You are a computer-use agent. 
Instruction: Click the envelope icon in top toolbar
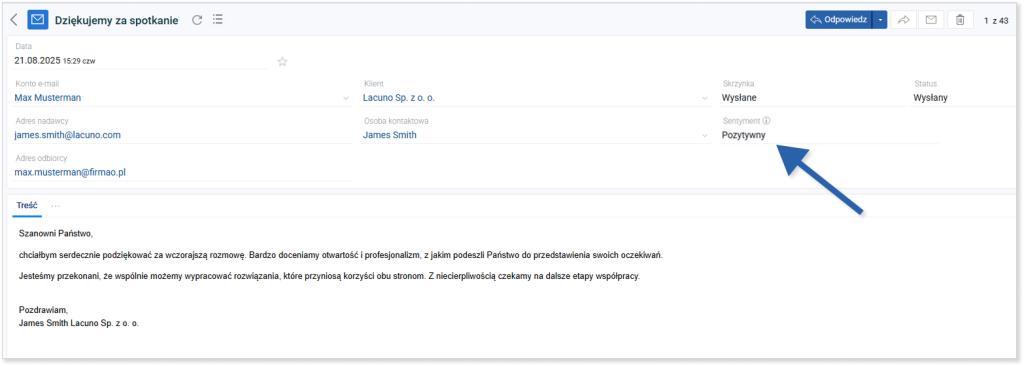click(x=931, y=20)
